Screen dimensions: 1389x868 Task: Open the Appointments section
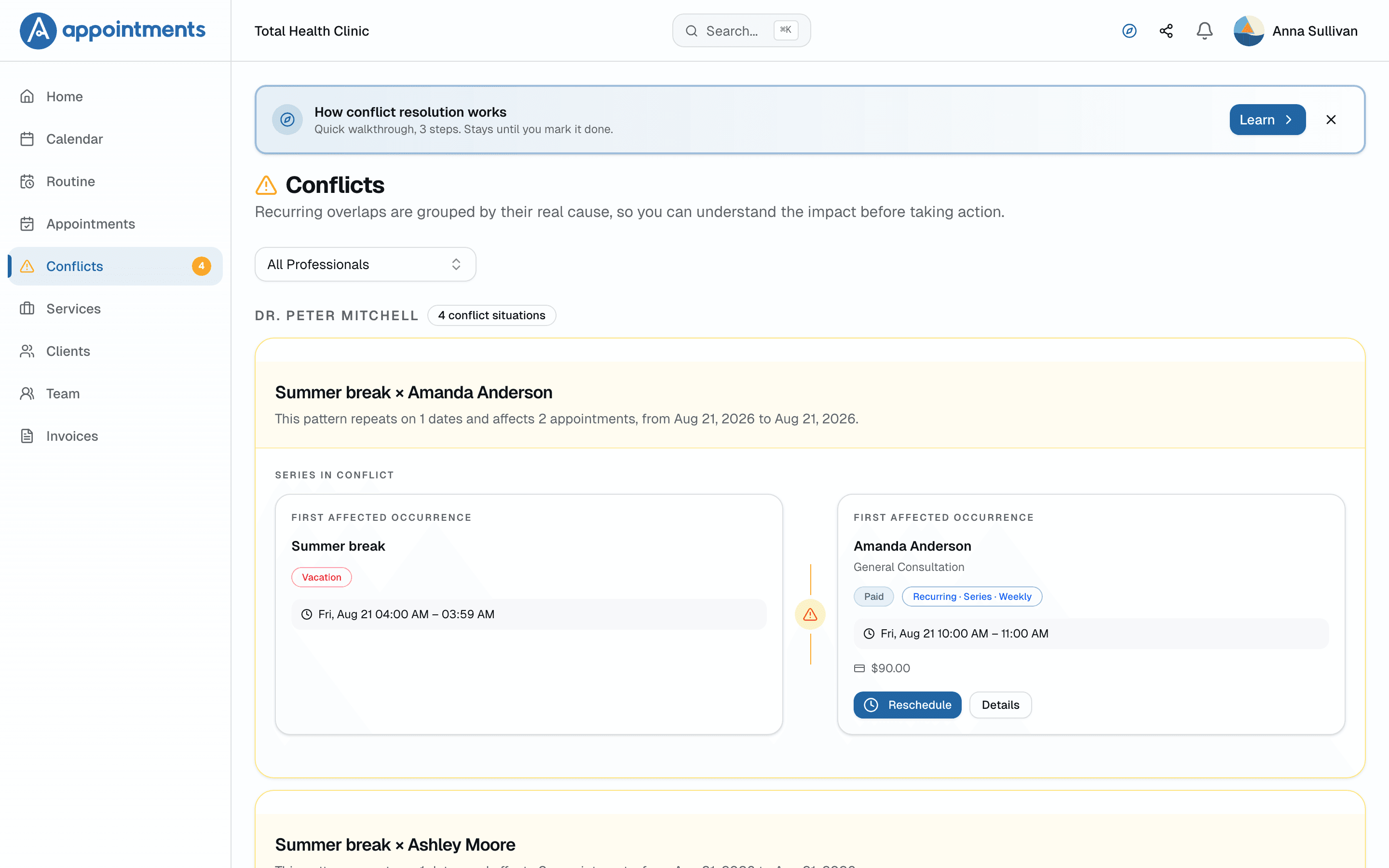[x=115, y=224]
